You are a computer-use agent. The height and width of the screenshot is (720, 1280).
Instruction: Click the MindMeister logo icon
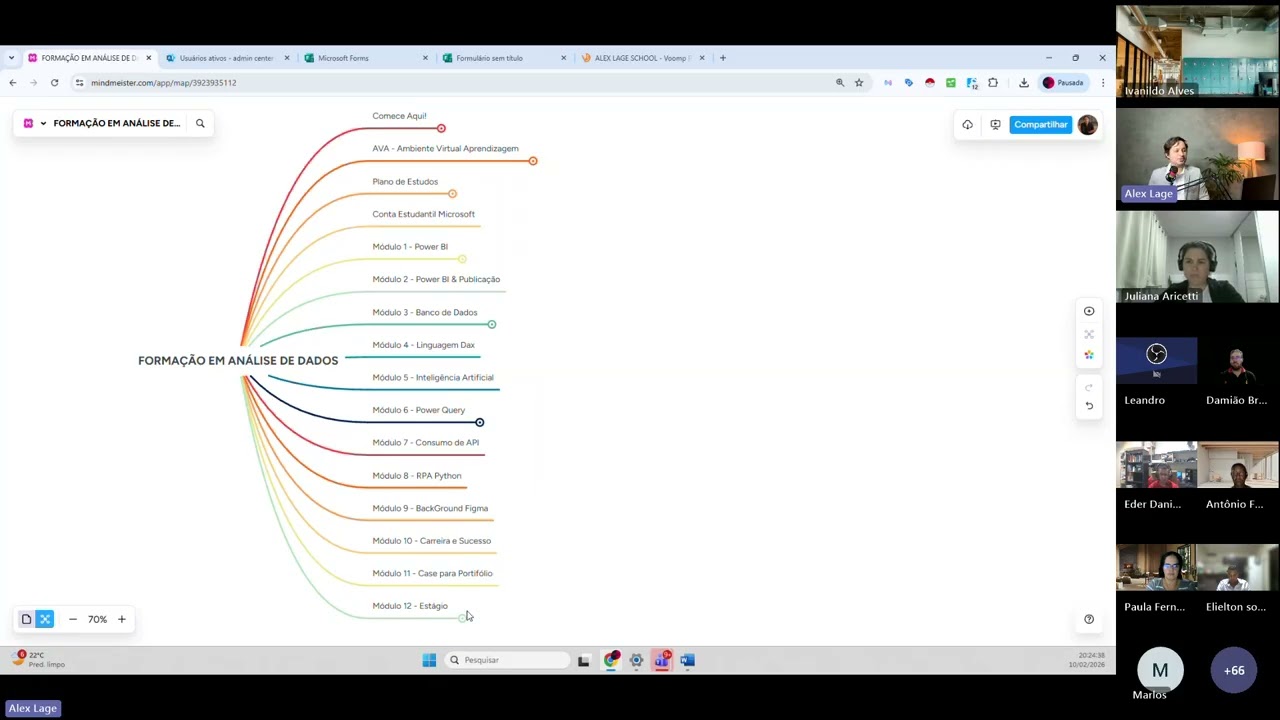coord(28,123)
